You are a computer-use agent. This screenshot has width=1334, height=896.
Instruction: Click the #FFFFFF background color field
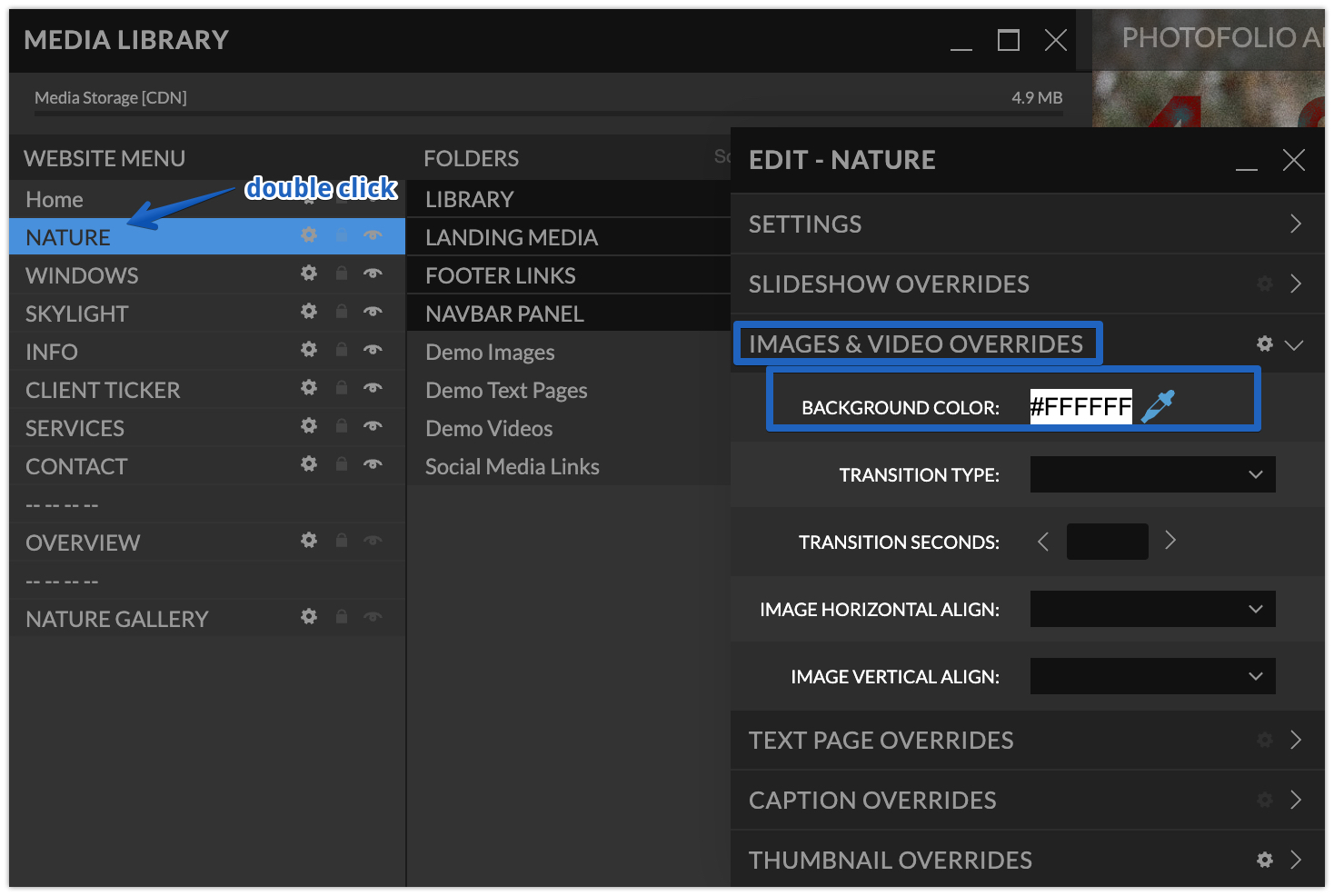(x=1080, y=406)
